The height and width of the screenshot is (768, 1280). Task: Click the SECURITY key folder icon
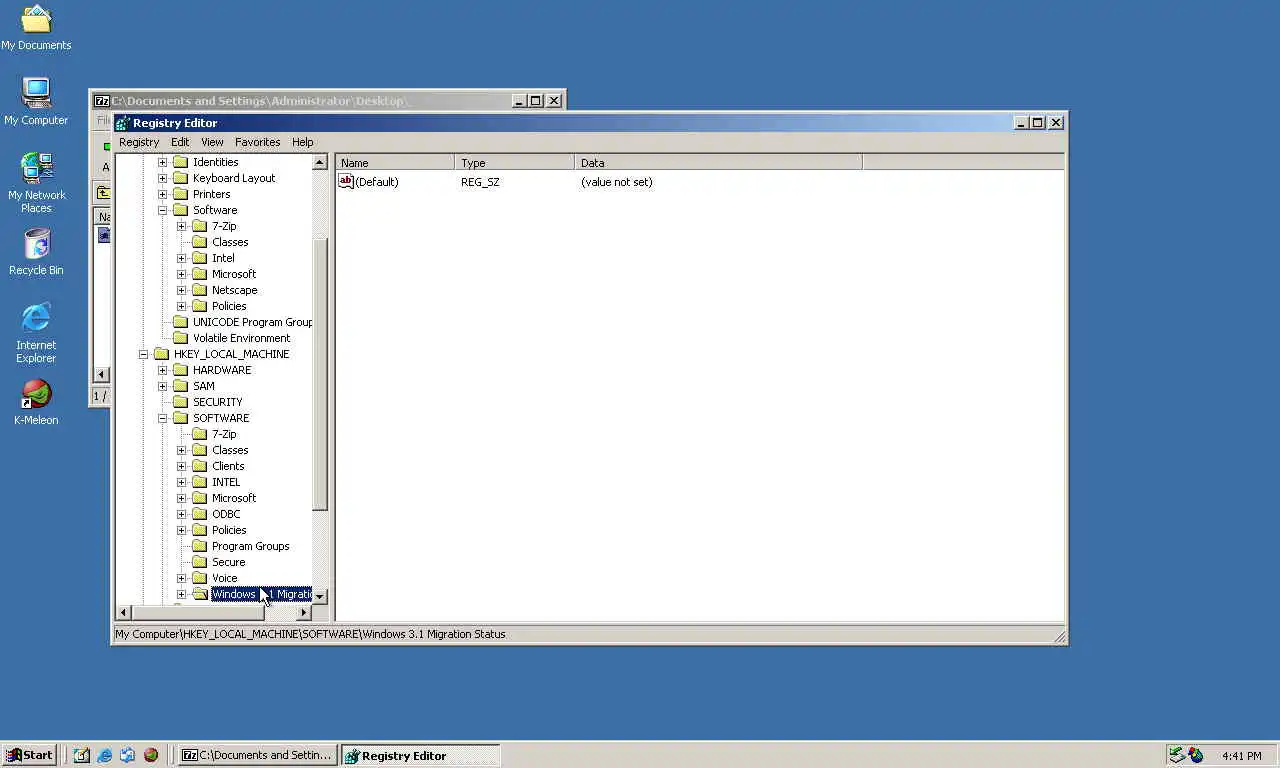pyautogui.click(x=180, y=402)
